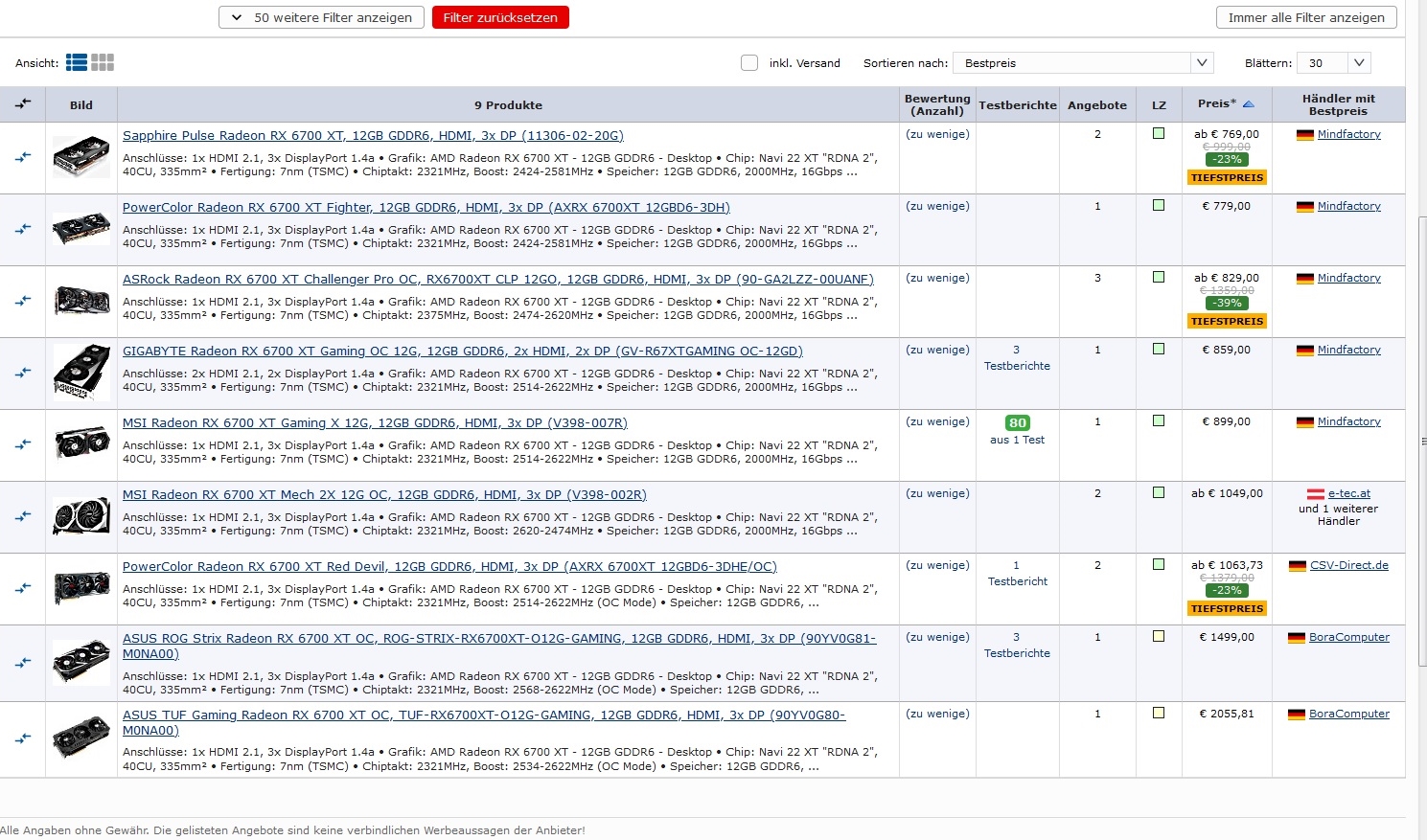Add ASUS ROG Strix to comparison

[x=23, y=663]
